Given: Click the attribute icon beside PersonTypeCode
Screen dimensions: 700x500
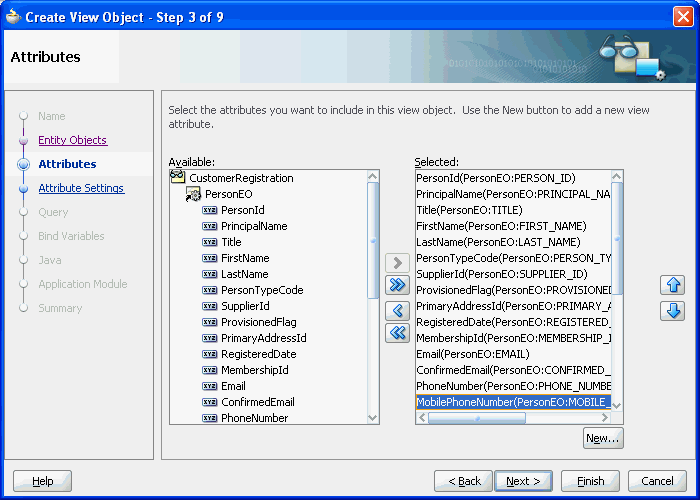Looking at the screenshot, I should (x=209, y=290).
